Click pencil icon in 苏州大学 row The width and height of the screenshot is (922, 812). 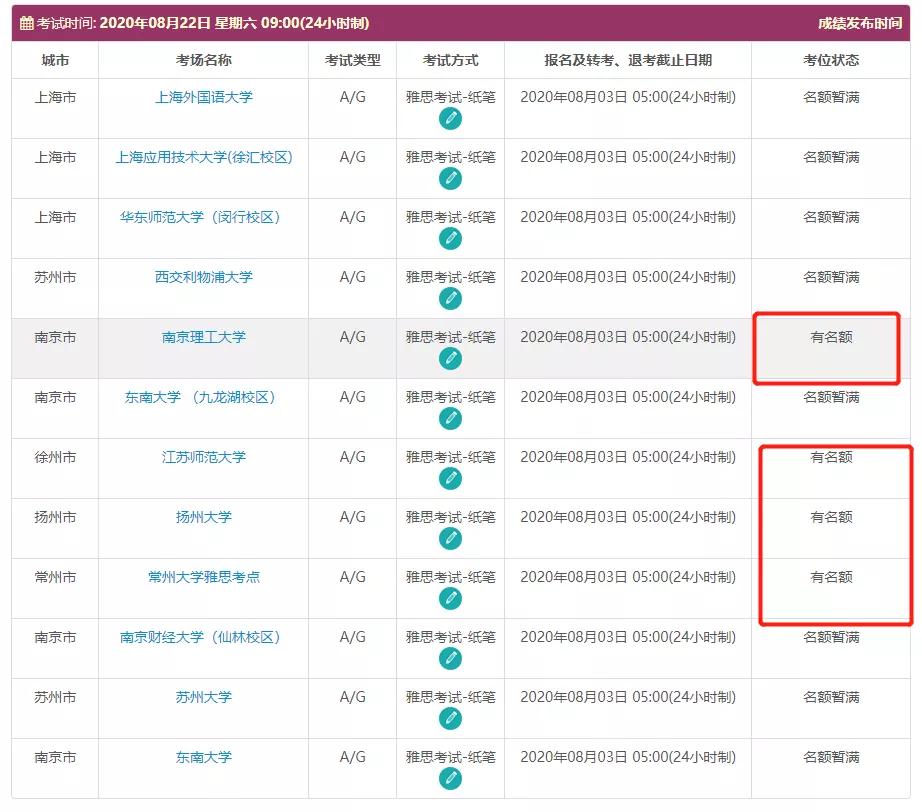point(450,719)
